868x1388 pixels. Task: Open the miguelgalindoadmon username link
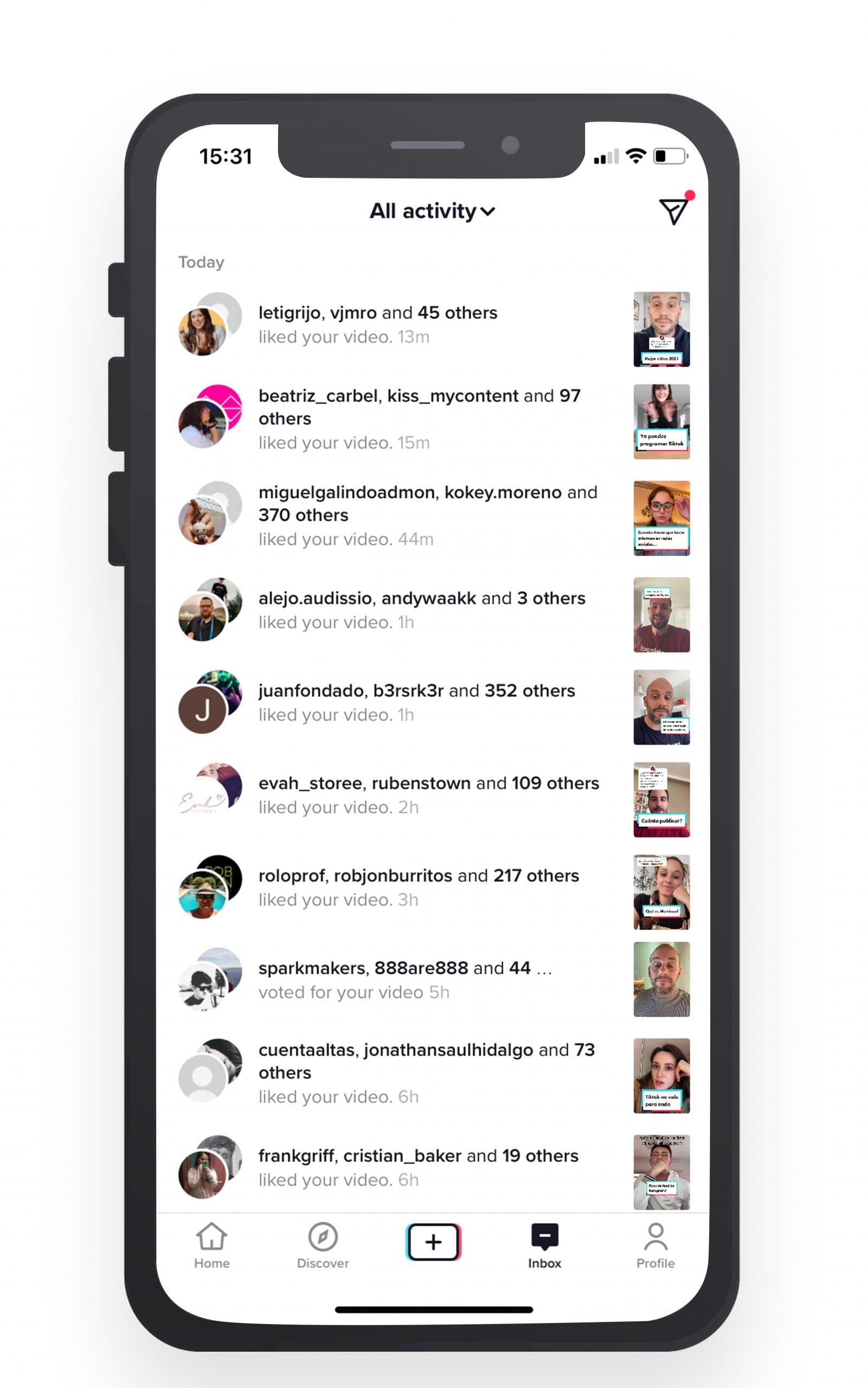coord(349,492)
